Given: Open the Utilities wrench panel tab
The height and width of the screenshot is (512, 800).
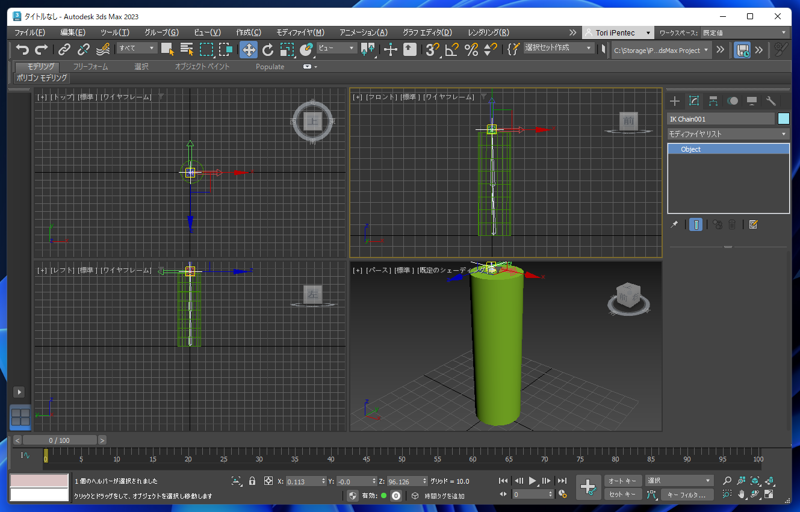Looking at the screenshot, I should pos(771,101).
